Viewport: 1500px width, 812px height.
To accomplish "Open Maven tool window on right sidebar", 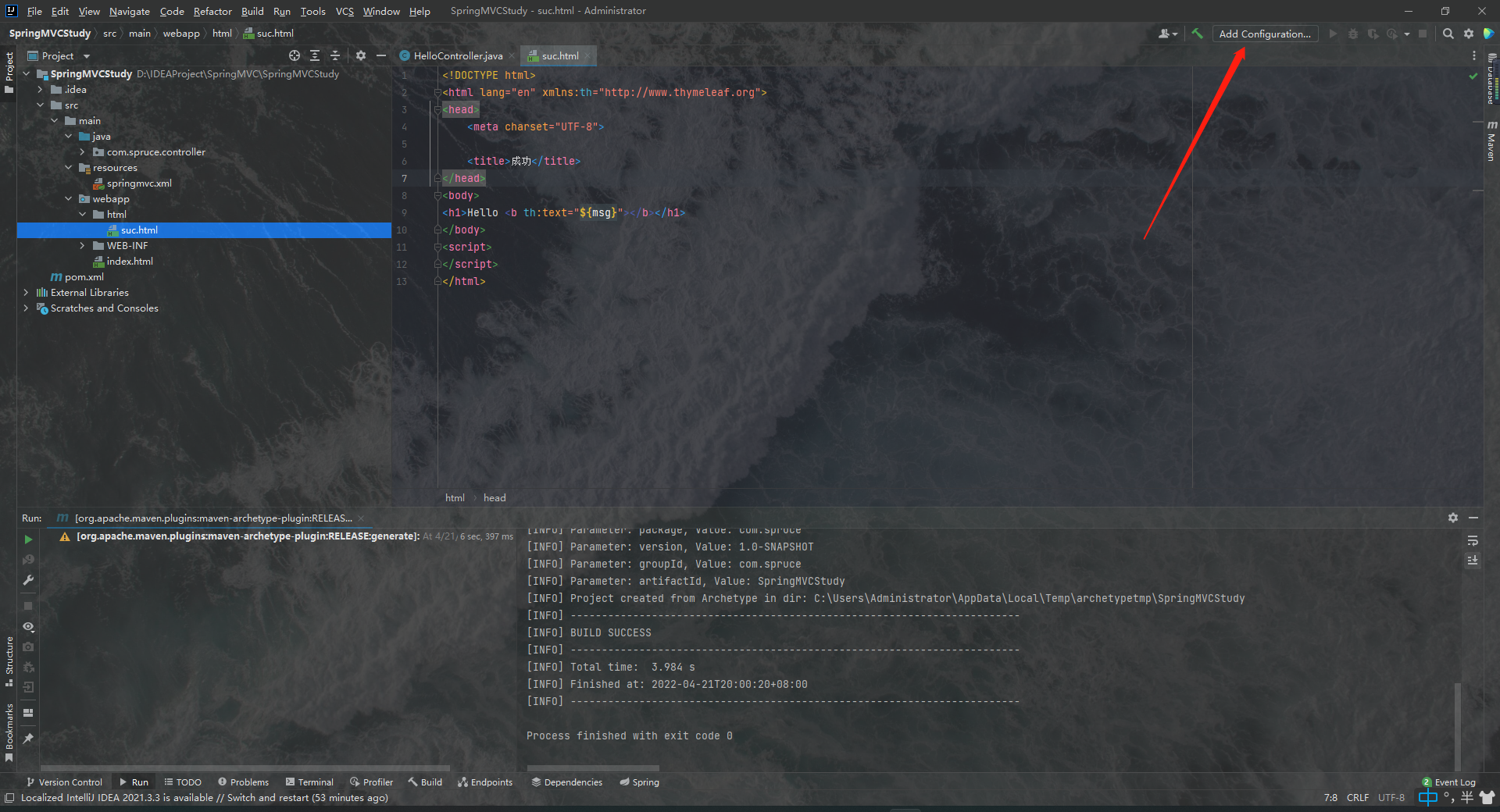I will tap(1491, 141).
